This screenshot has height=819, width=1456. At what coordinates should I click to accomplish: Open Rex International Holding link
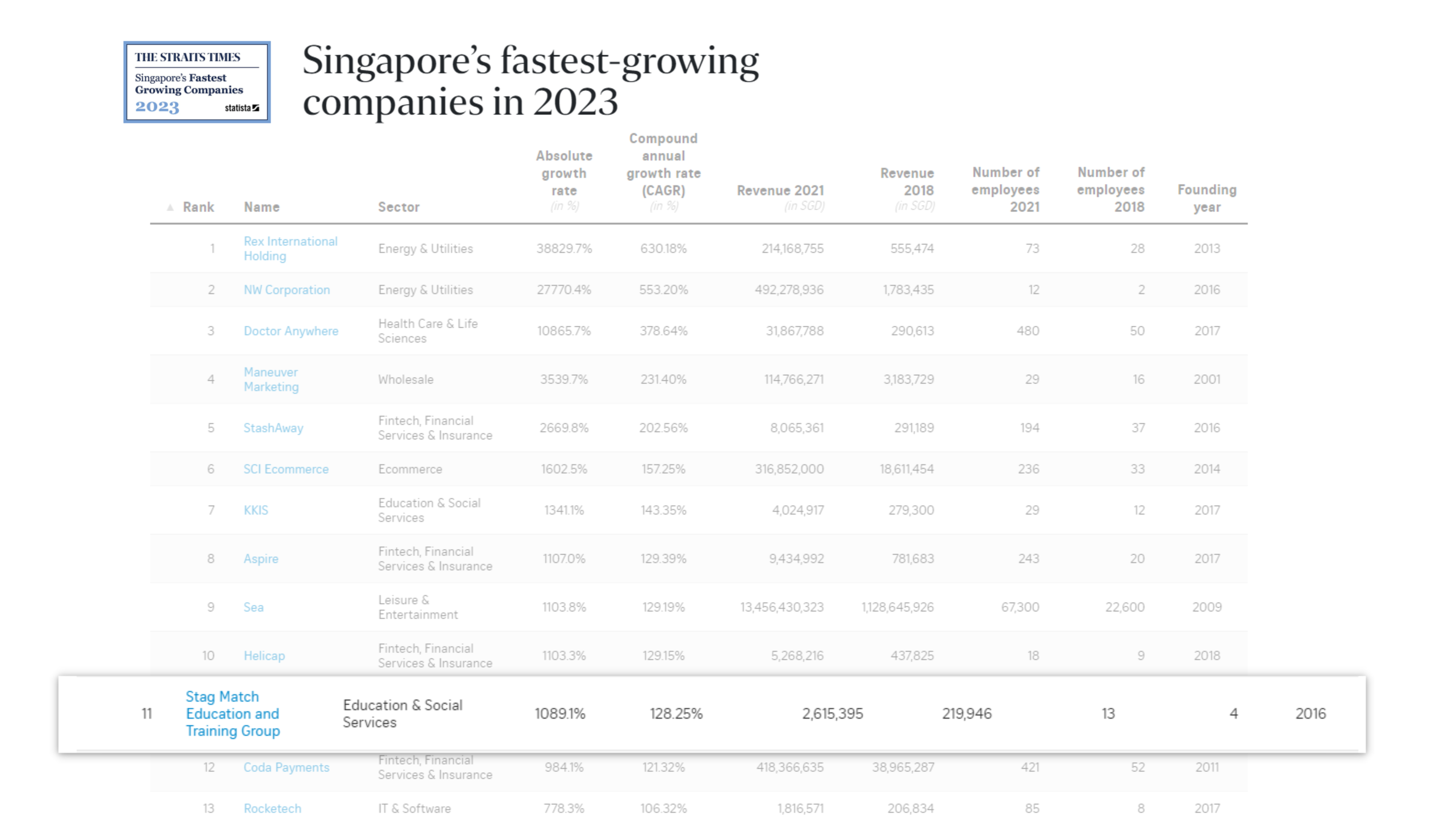[x=291, y=249]
